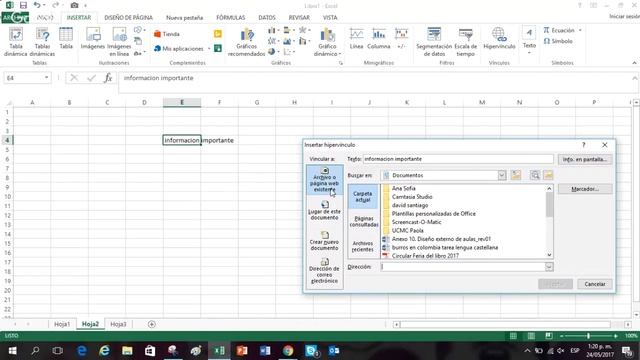Switch to the REVISAR tab
Screen dimensions: 640x360
[x=299, y=18]
